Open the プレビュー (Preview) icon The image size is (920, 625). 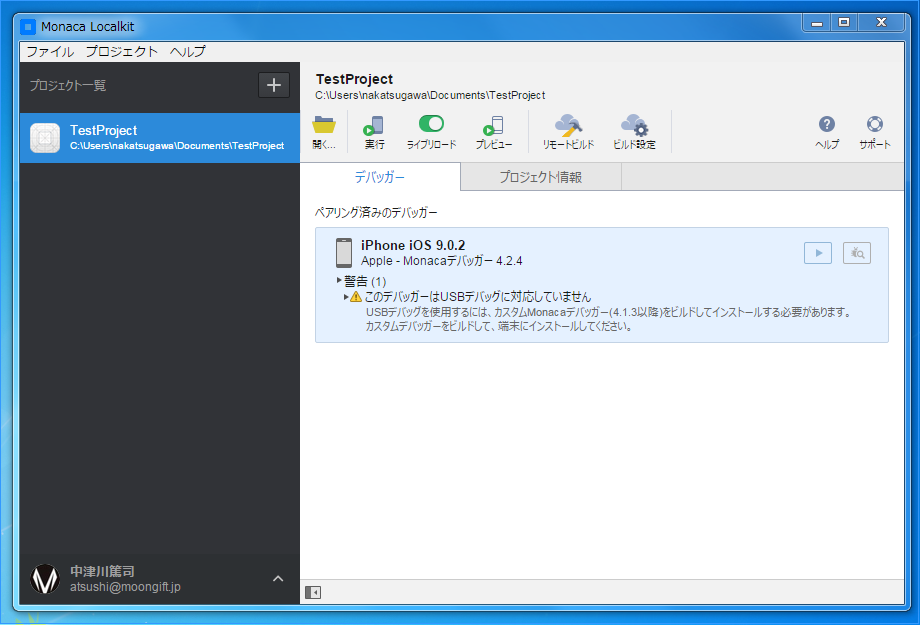pyautogui.click(x=493, y=126)
